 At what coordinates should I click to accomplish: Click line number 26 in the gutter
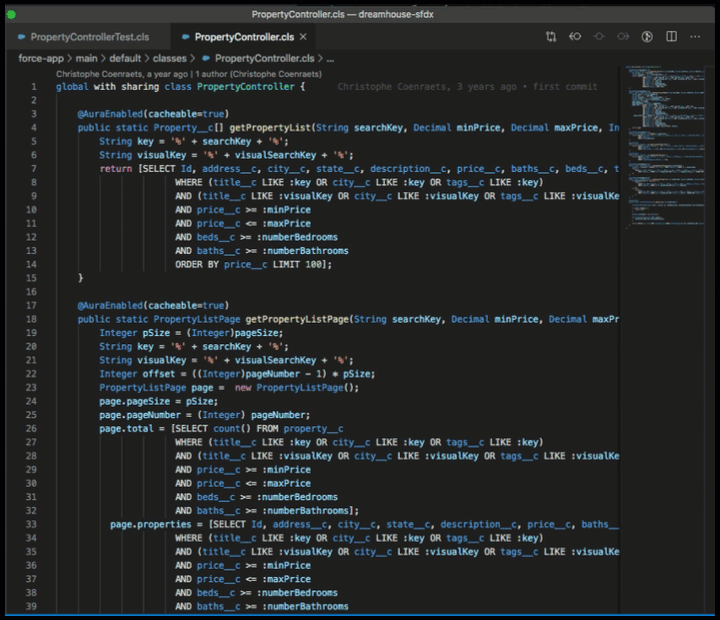[31, 428]
